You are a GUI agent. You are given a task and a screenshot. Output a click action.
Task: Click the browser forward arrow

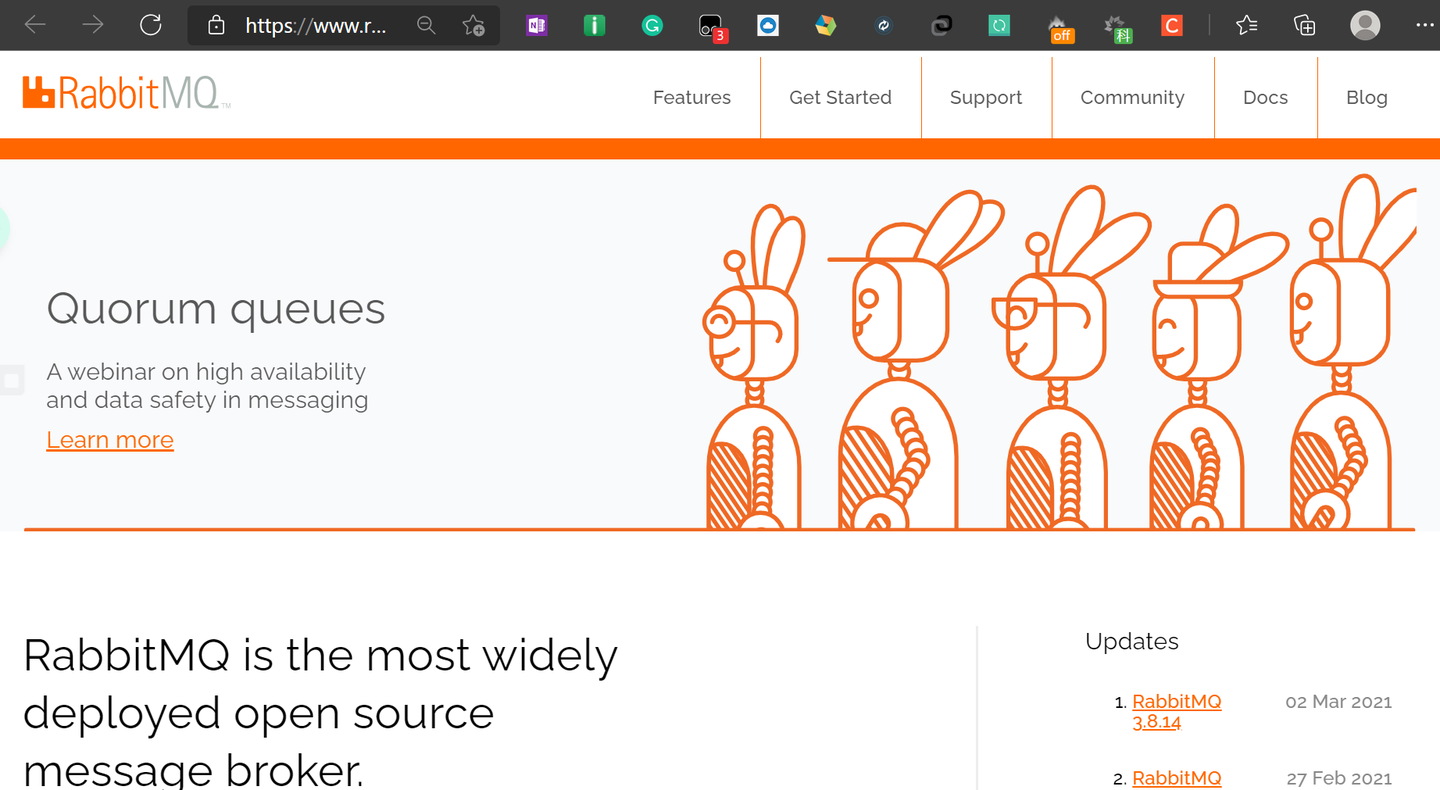[91, 25]
